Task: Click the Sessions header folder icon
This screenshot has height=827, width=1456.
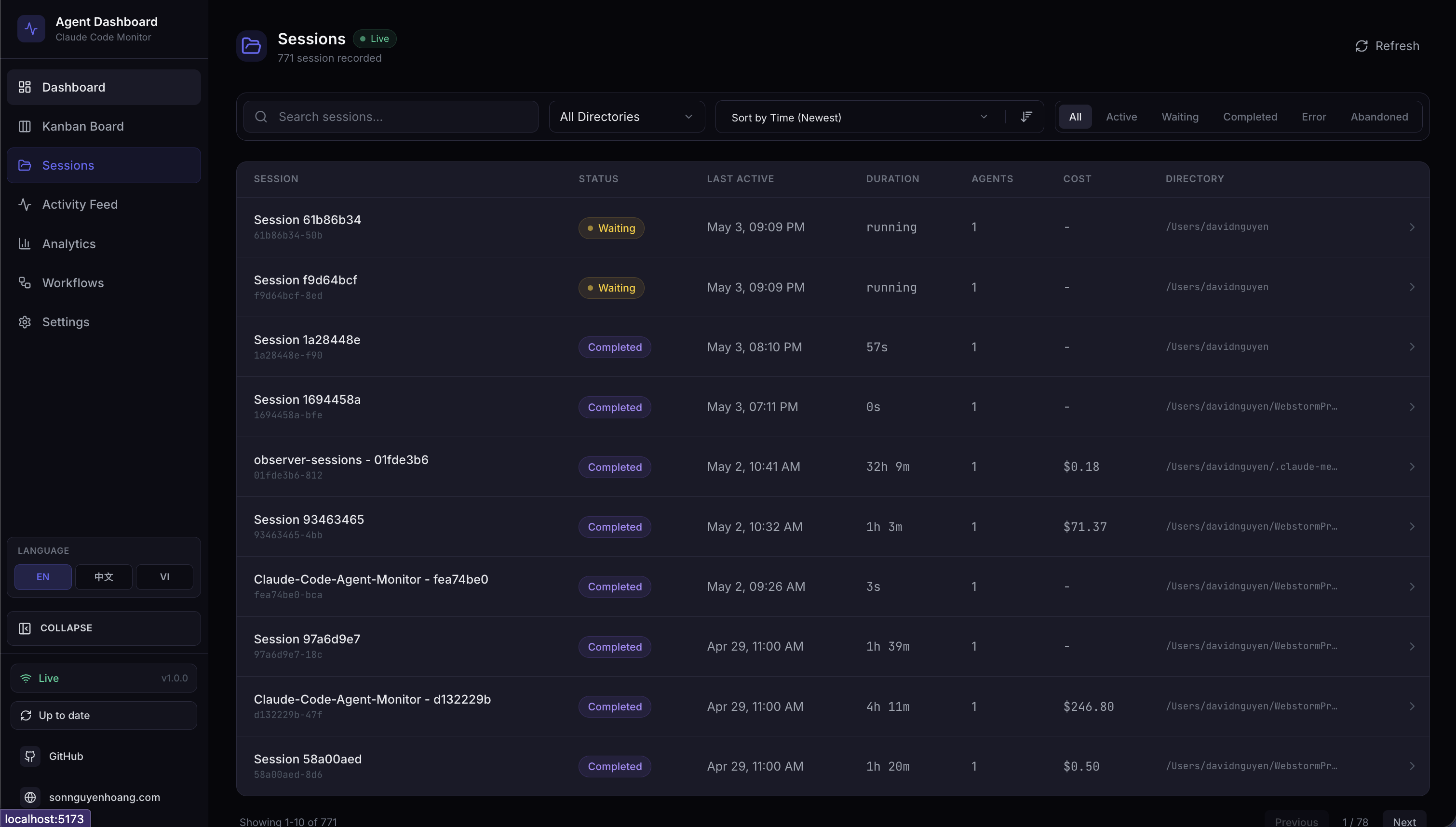Action: [x=252, y=45]
